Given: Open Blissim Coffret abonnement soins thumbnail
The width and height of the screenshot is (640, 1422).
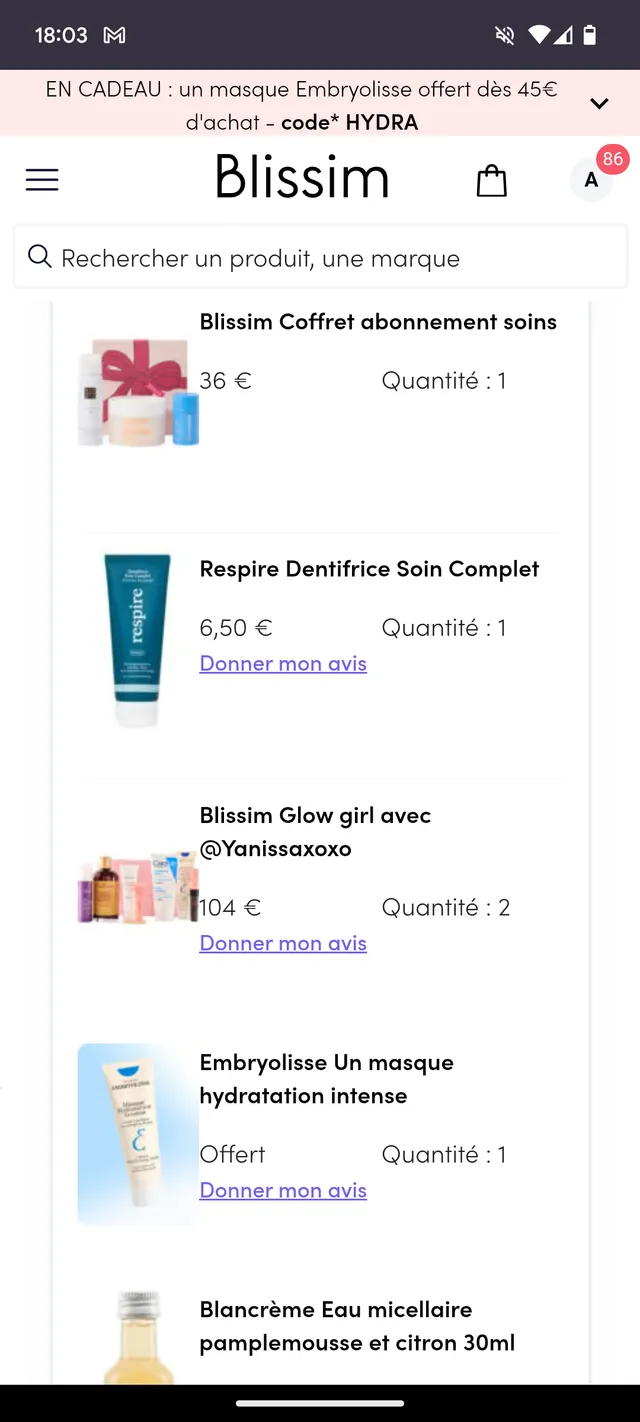Looking at the screenshot, I should 138,392.
